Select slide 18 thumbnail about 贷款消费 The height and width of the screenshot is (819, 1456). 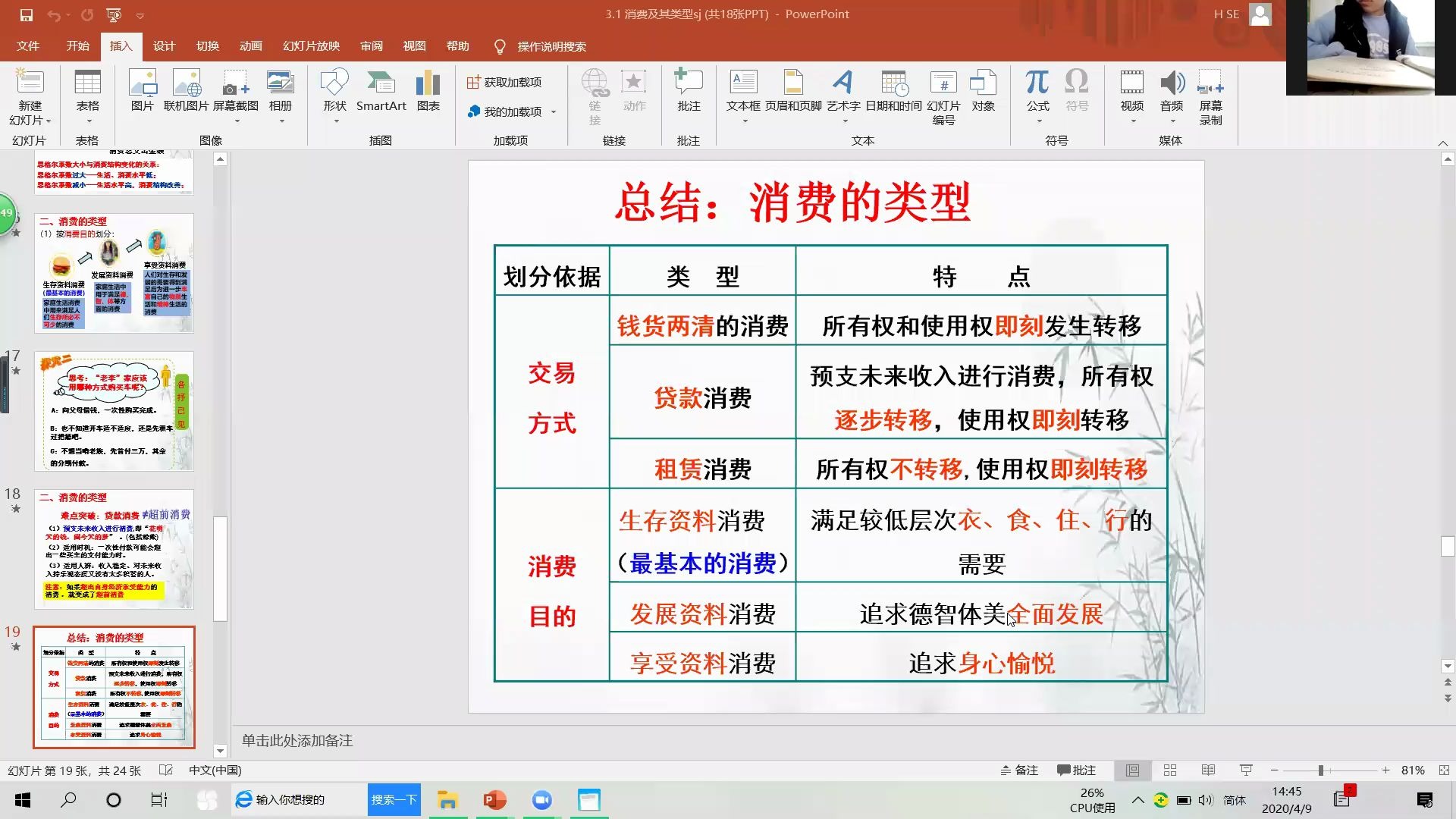[x=114, y=549]
